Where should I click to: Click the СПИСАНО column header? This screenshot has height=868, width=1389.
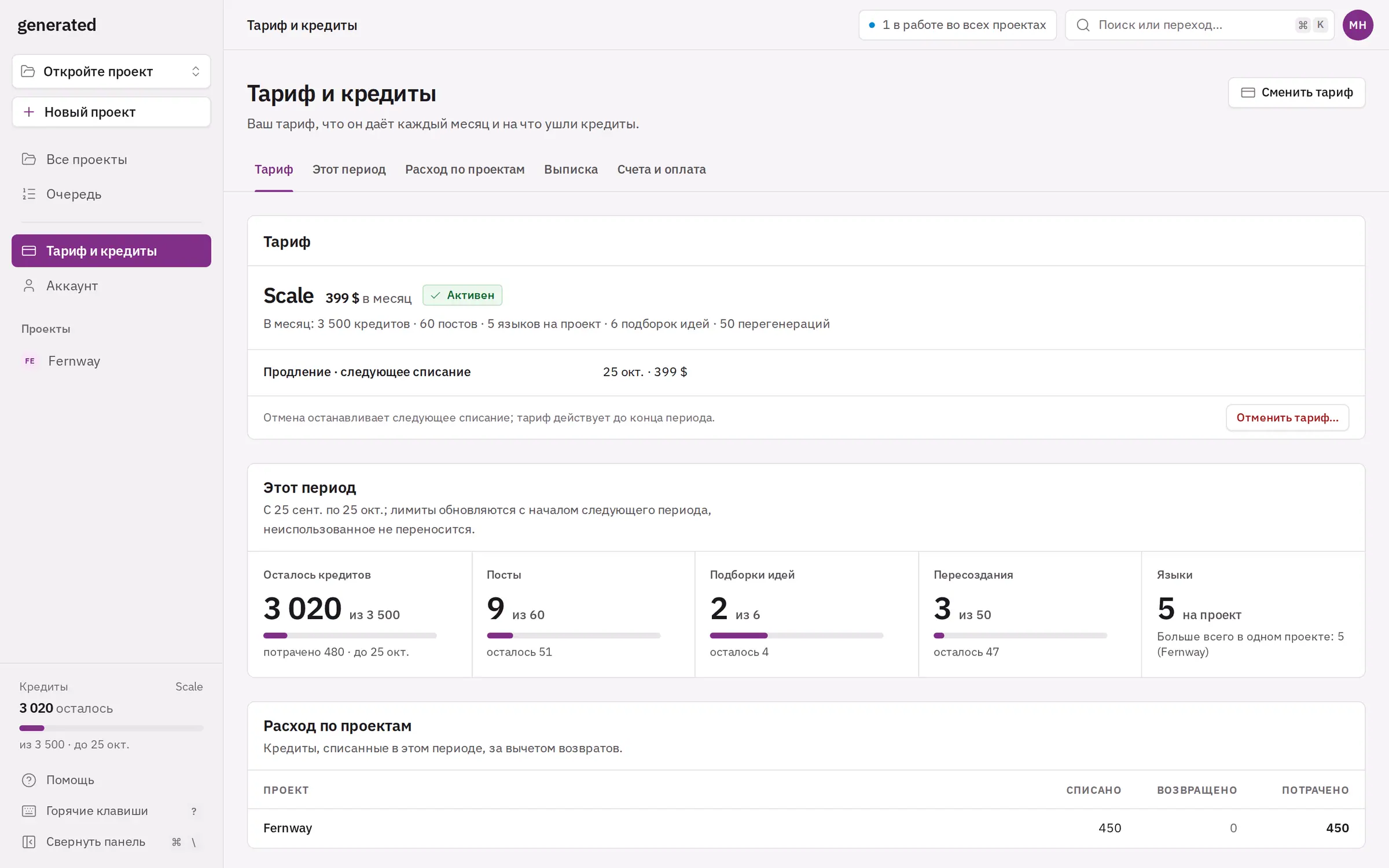click(x=1093, y=790)
